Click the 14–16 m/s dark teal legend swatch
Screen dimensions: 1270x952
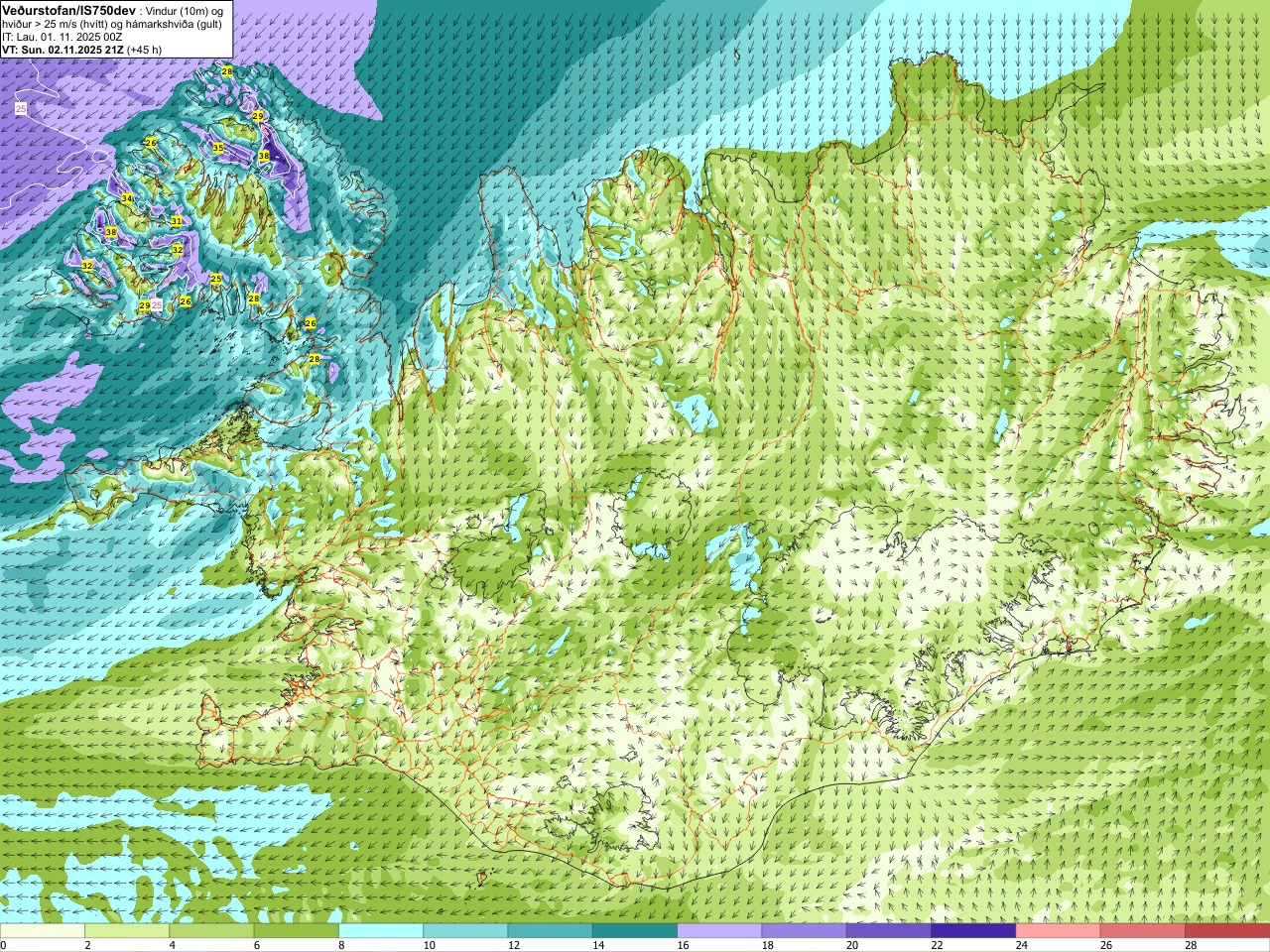[635, 931]
